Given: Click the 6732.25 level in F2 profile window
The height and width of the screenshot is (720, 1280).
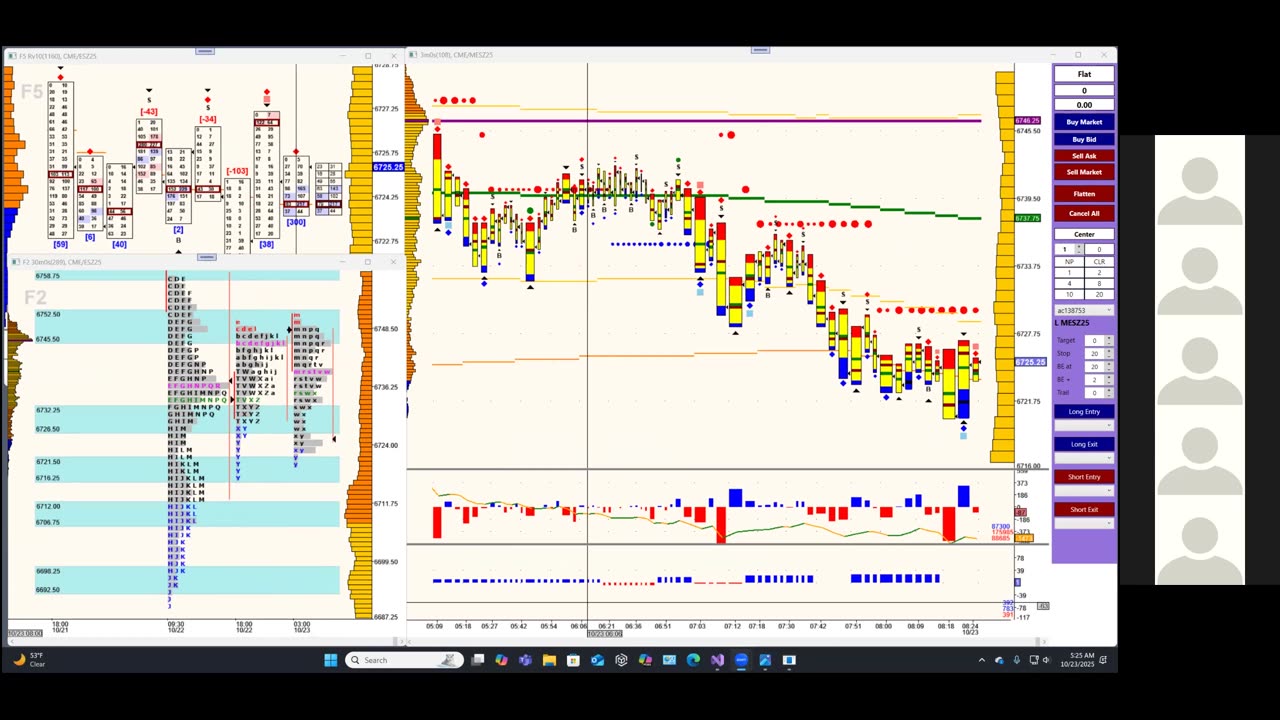Looking at the screenshot, I should [48, 410].
